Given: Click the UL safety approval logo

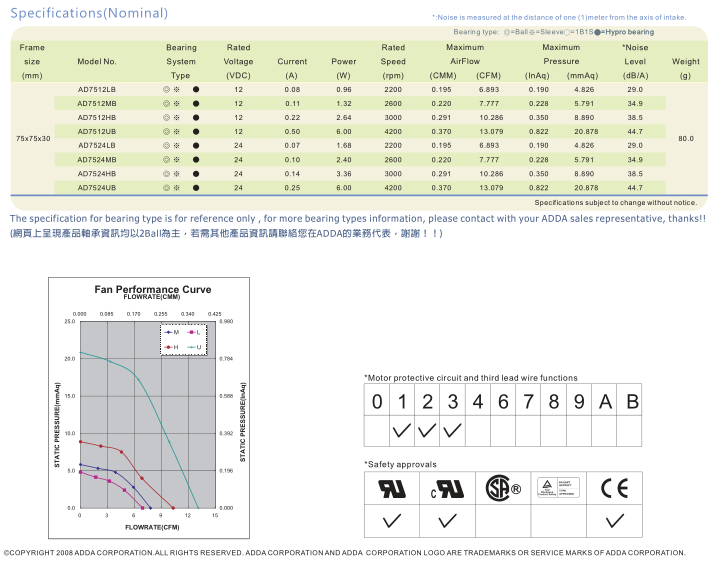Looking at the screenshot, I should click(x=391, y=488).
